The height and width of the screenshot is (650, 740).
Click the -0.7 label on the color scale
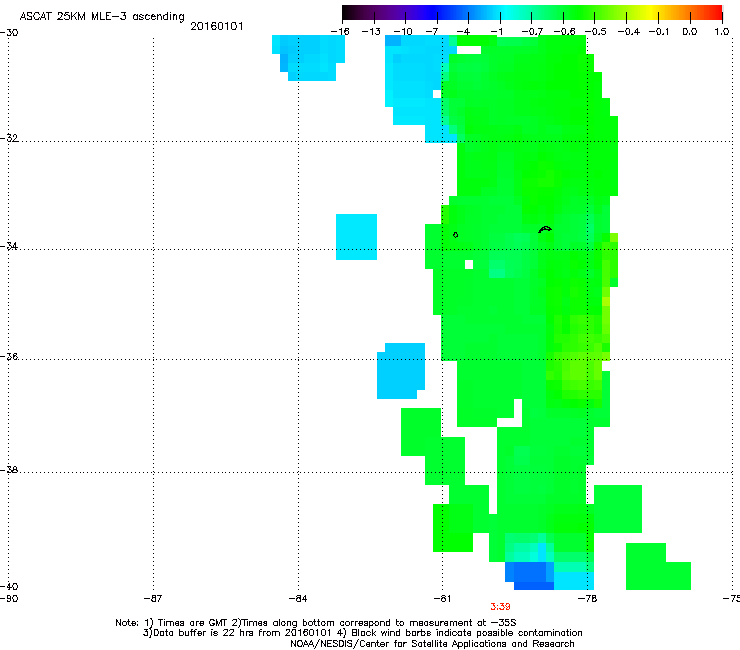(532, 32)
